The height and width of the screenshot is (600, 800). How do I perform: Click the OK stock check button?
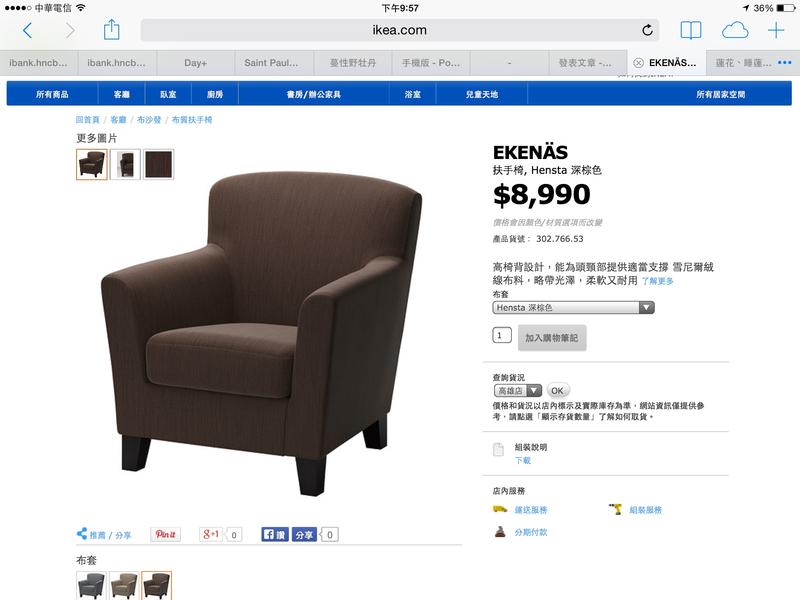click(558, 391)
